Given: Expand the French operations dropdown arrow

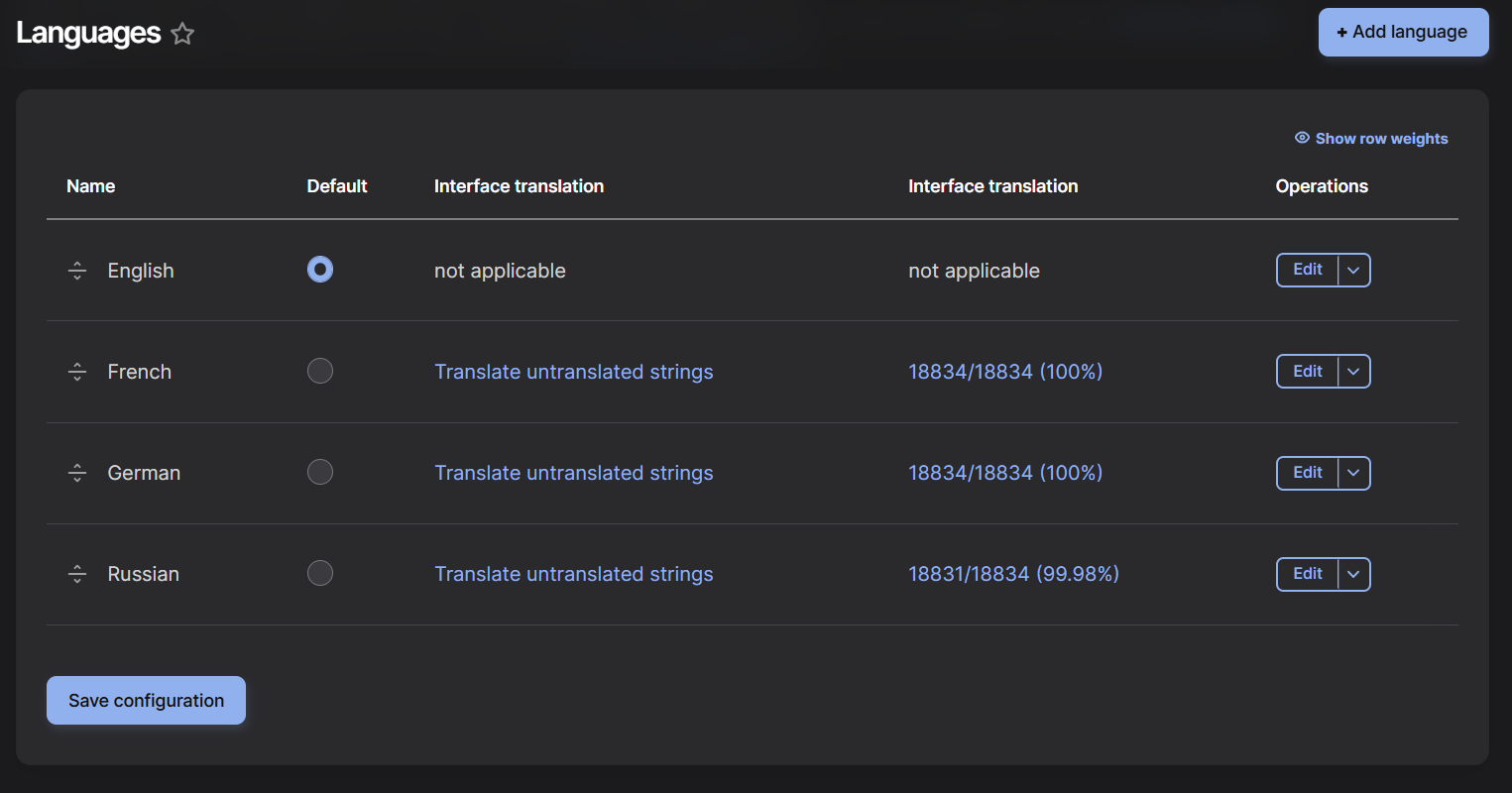Looking at the screenshot, I should 1353,372.
